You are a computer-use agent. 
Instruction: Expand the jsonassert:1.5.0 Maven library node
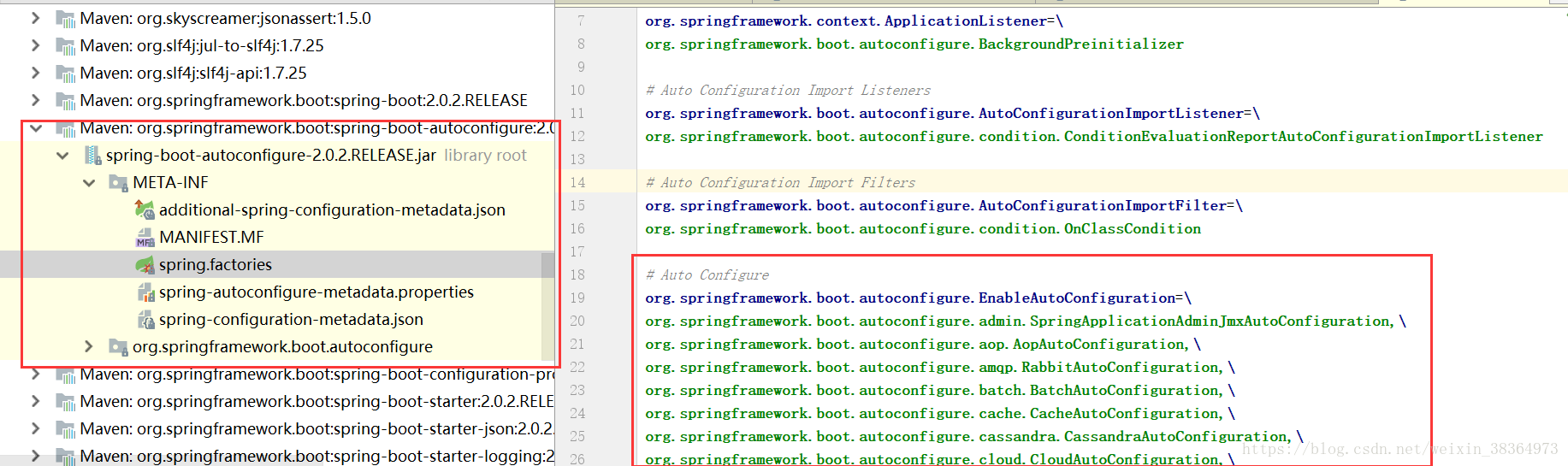point(35,18)
